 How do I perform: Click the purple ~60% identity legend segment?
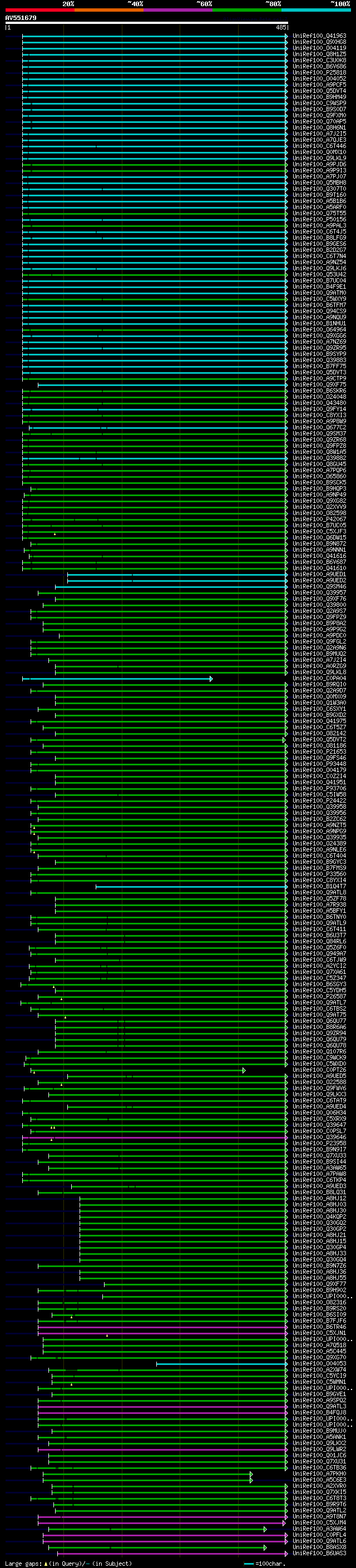177,10
